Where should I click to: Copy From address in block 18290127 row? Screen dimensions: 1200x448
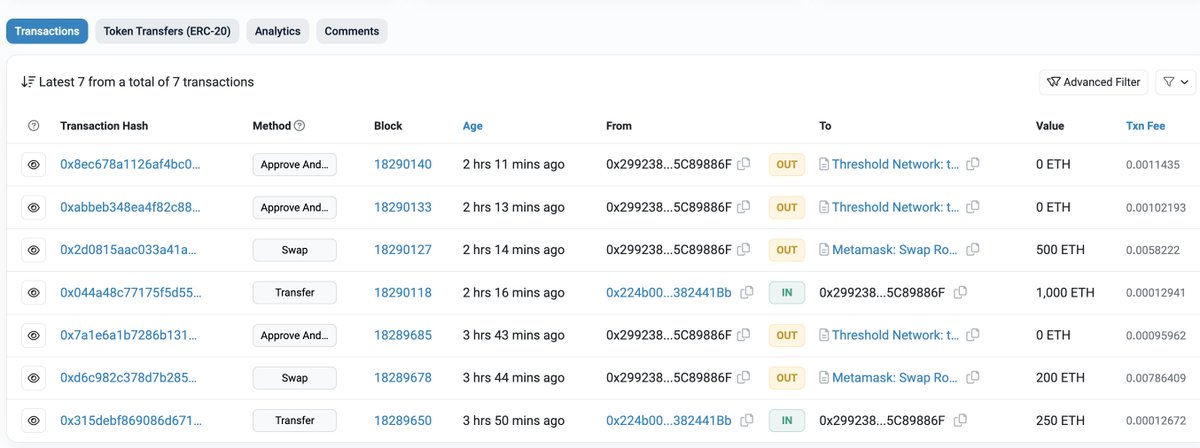point(744,250)
